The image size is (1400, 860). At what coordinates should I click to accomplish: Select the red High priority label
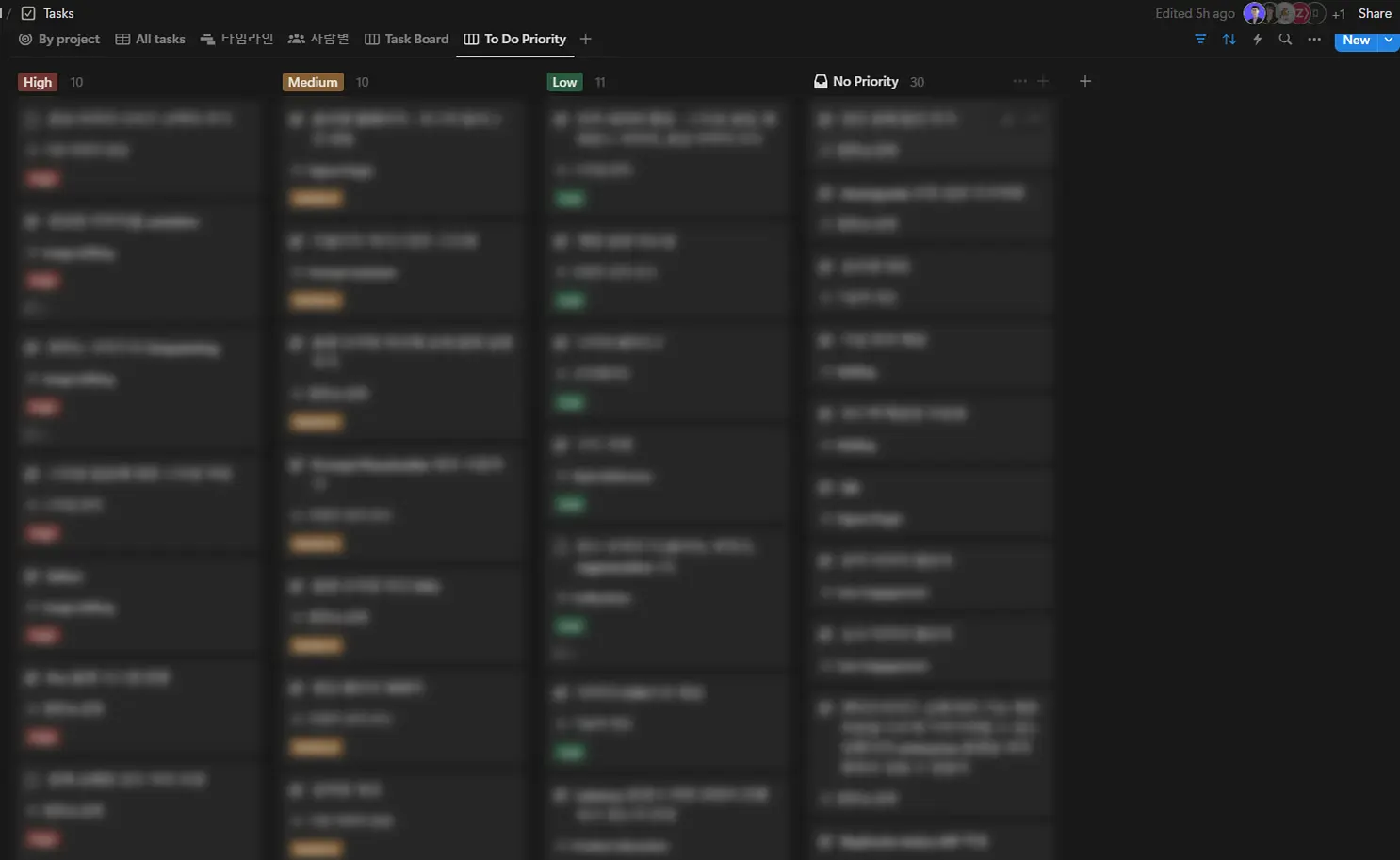pos(38,82)
